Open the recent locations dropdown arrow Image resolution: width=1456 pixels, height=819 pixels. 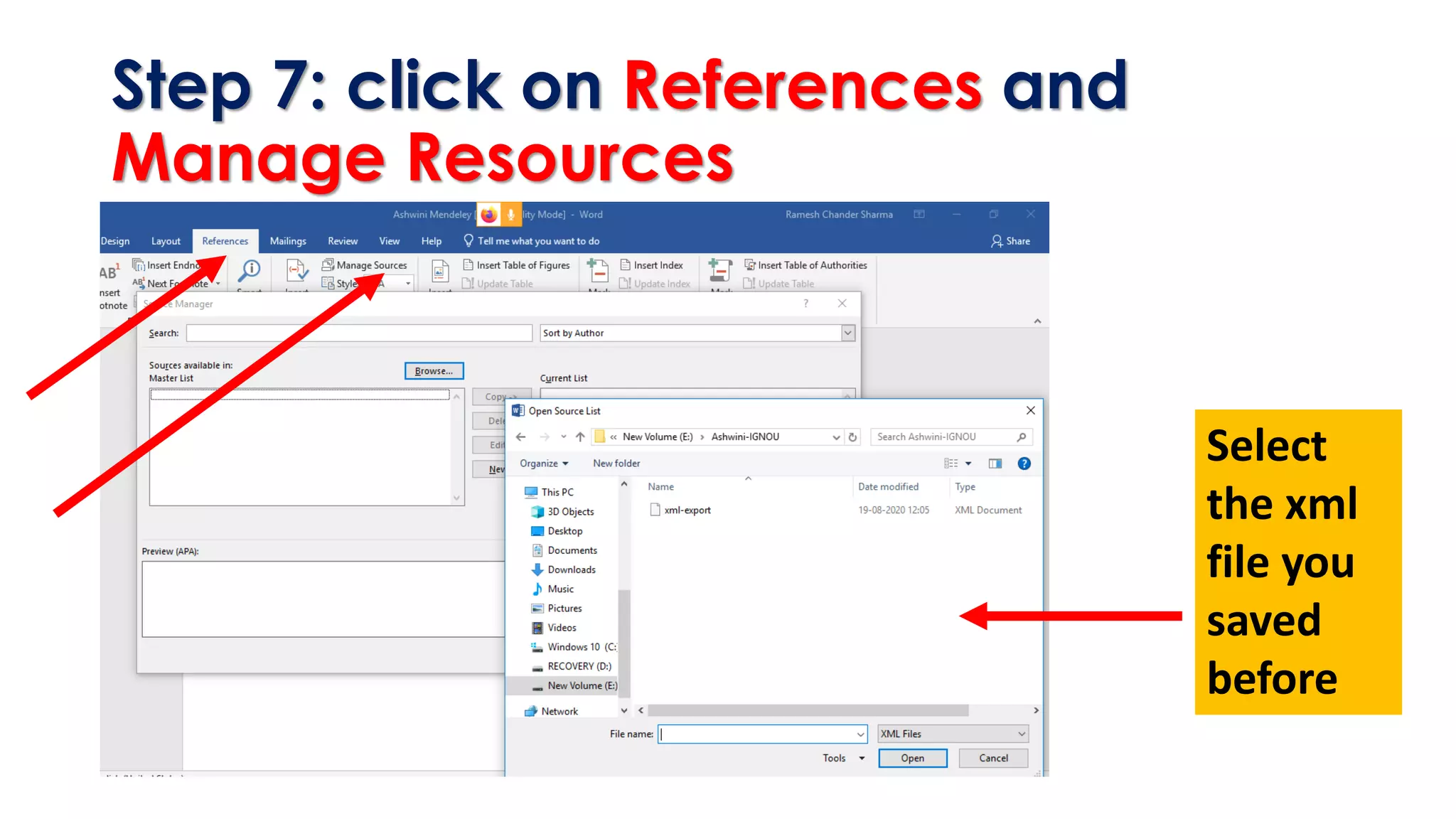(x=563, y=437)
